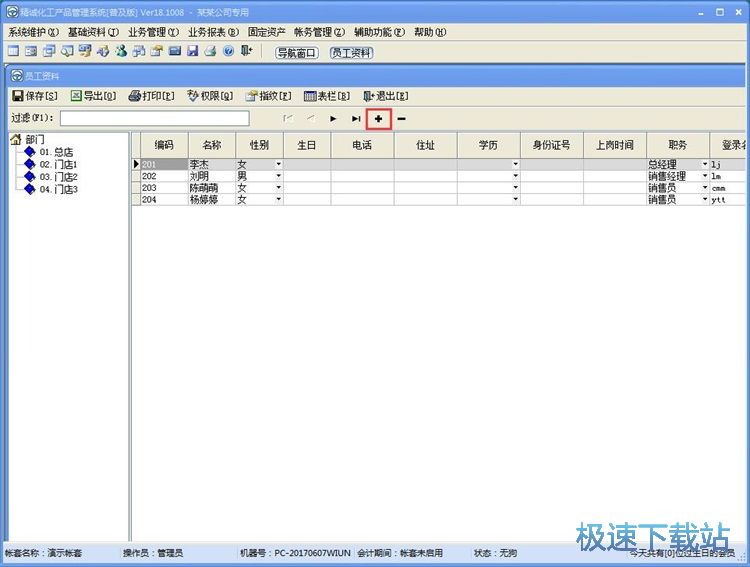The height and width of the screenshot is (567, 750).
Task: Open 业务管理 menu
Action: 153,32
